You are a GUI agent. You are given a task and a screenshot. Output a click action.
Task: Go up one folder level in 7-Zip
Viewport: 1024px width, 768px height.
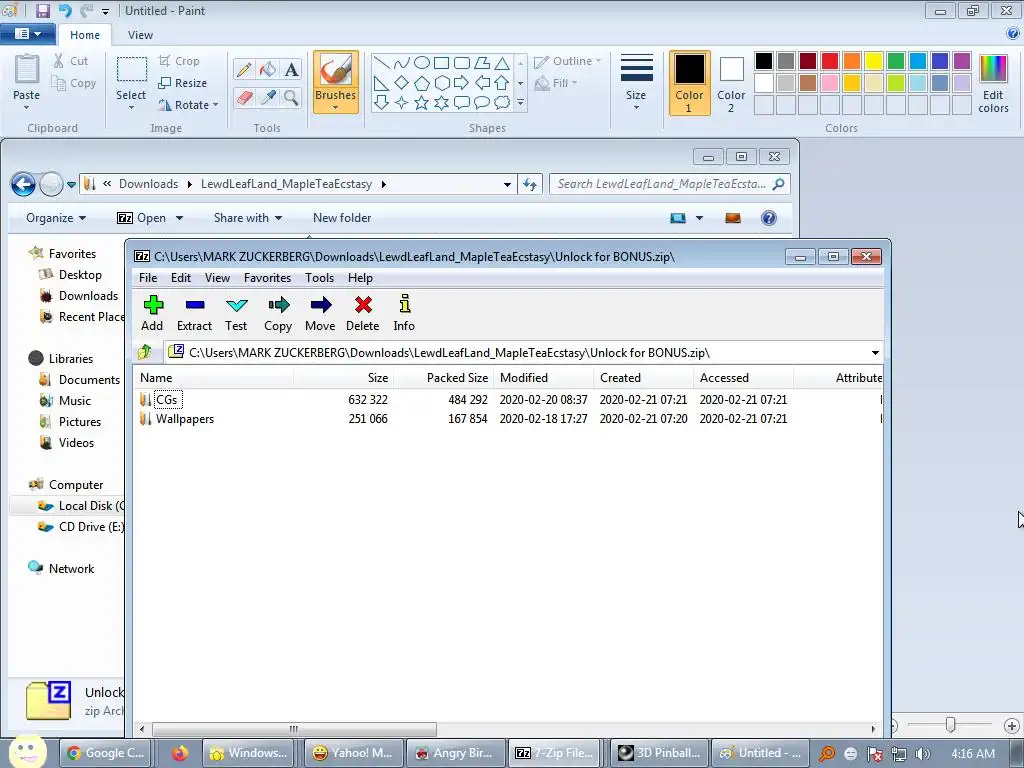click(x=145, y=353)
